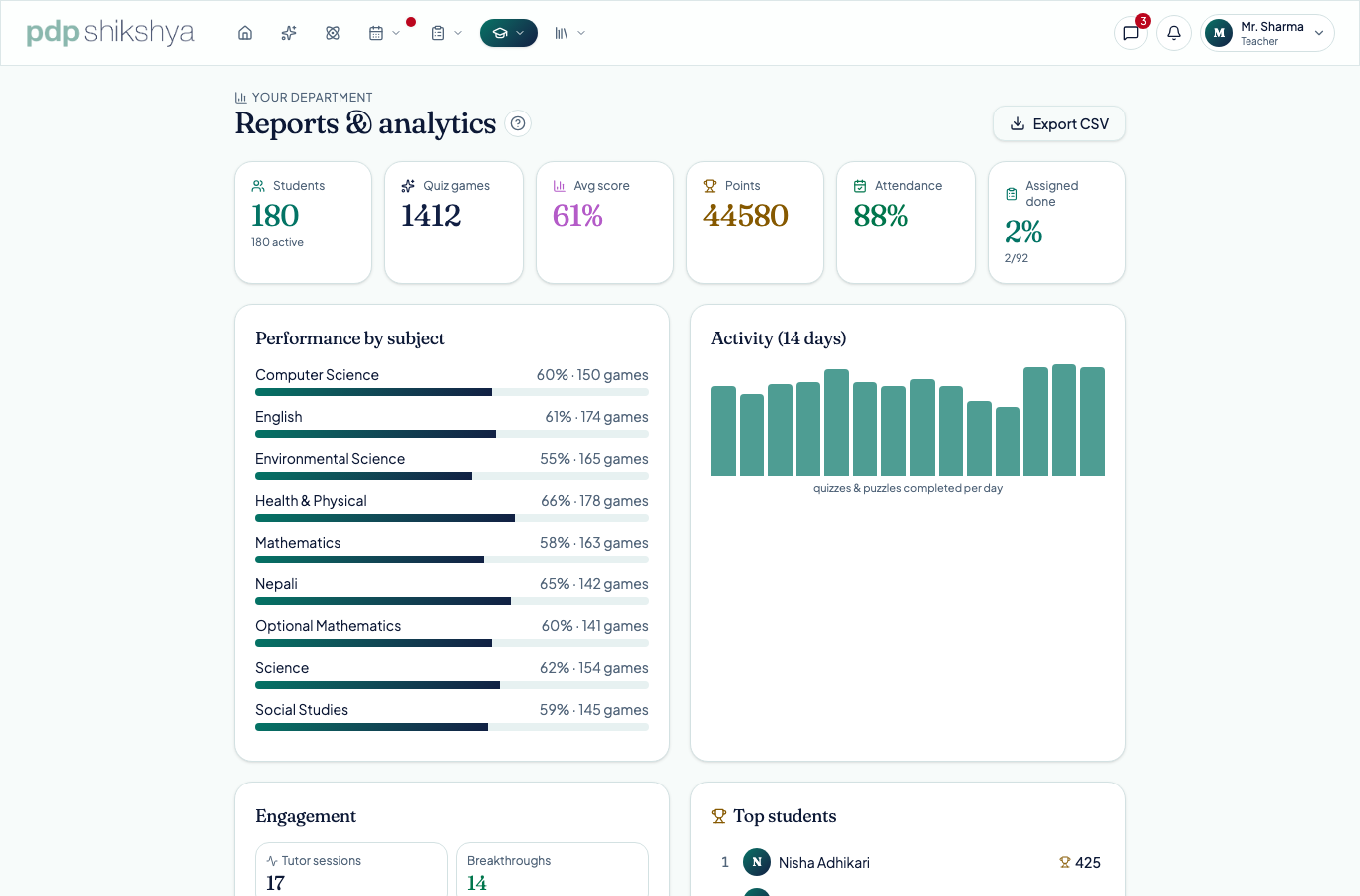
Task: Open the Students stat card
Action: tap(304, 223)
